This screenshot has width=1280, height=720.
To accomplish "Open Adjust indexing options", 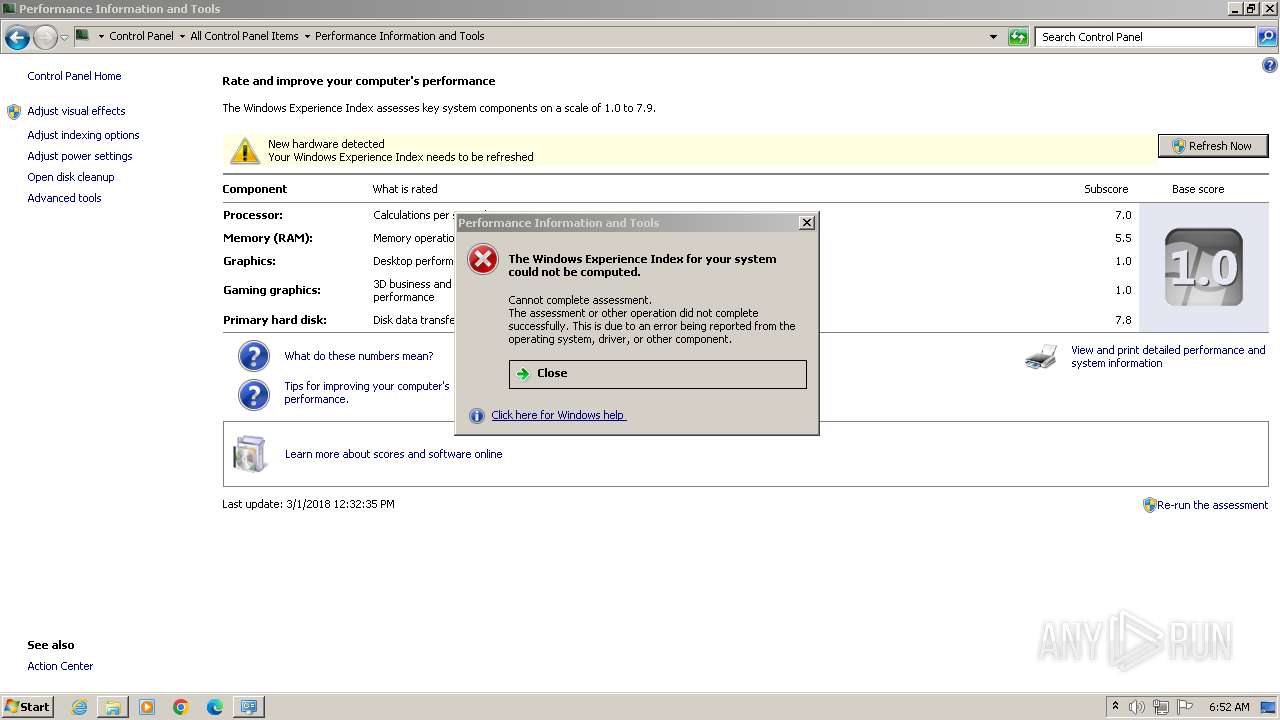I will point(83,135).
